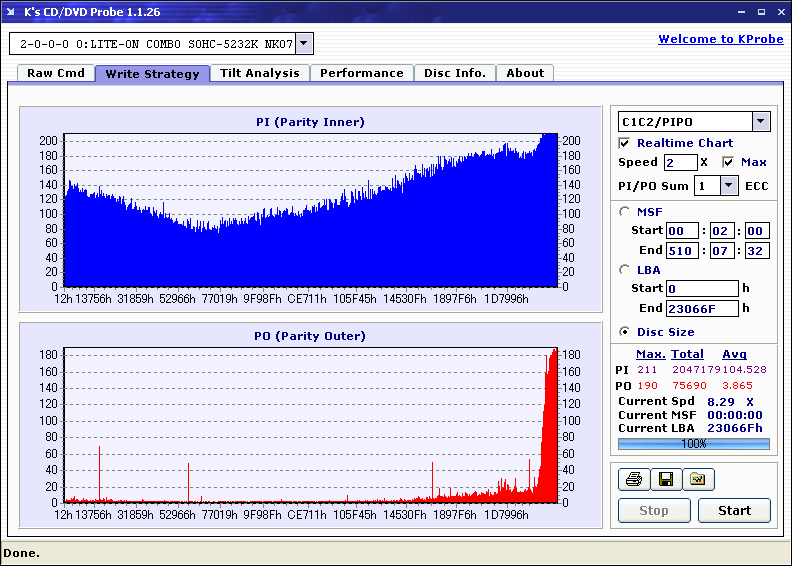Click the PI Max value 211
Image resolution: width=792 pixels, height=566 pixels.
(x=647, y=370)
